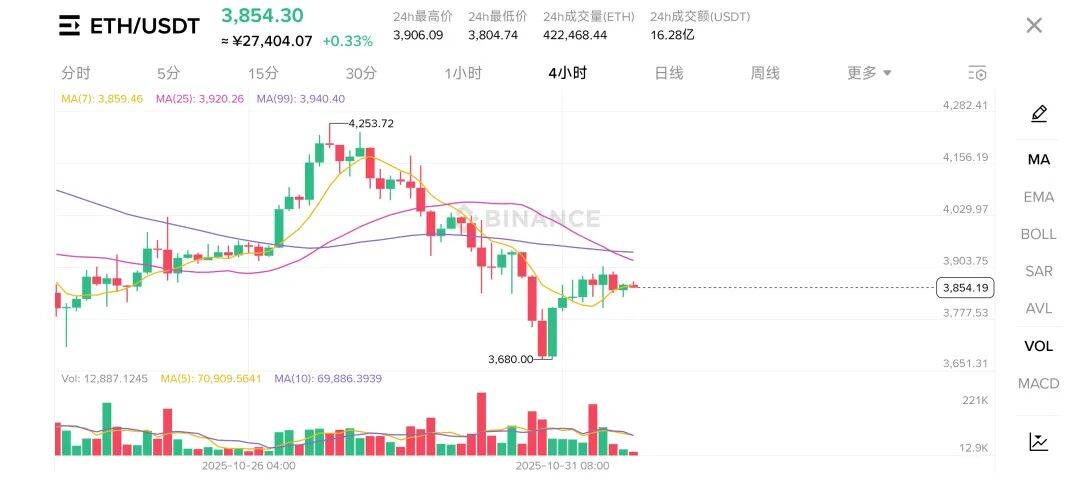
Task: Enable the MACD sub-chart indicator
Action: [1038, 383]
